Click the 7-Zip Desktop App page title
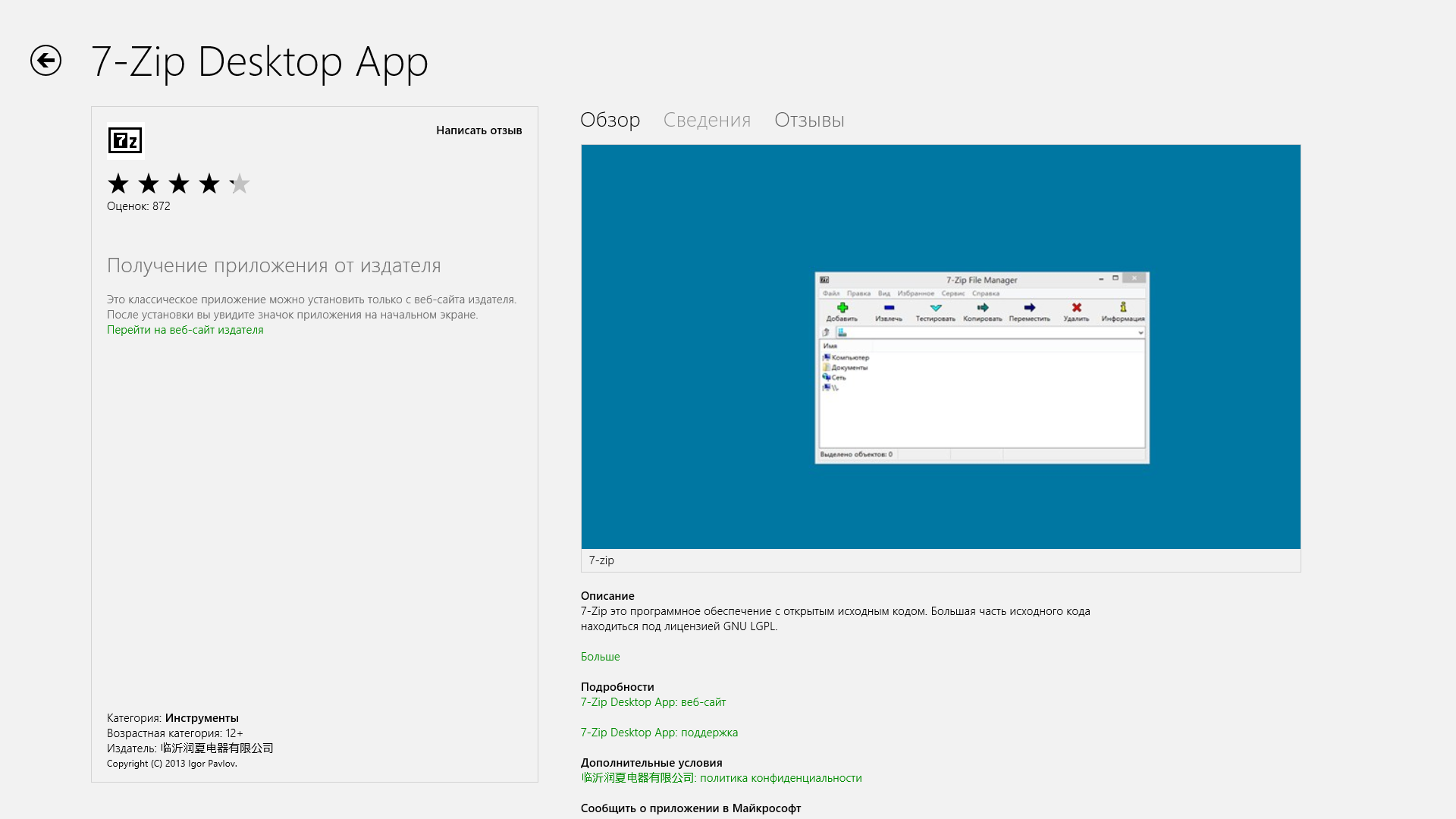The image size is (1456, 819). click(x=259, y=61)
